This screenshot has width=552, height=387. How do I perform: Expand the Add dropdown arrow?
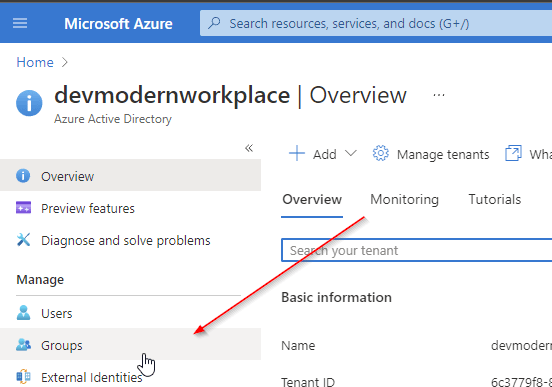tap(351, 154)
